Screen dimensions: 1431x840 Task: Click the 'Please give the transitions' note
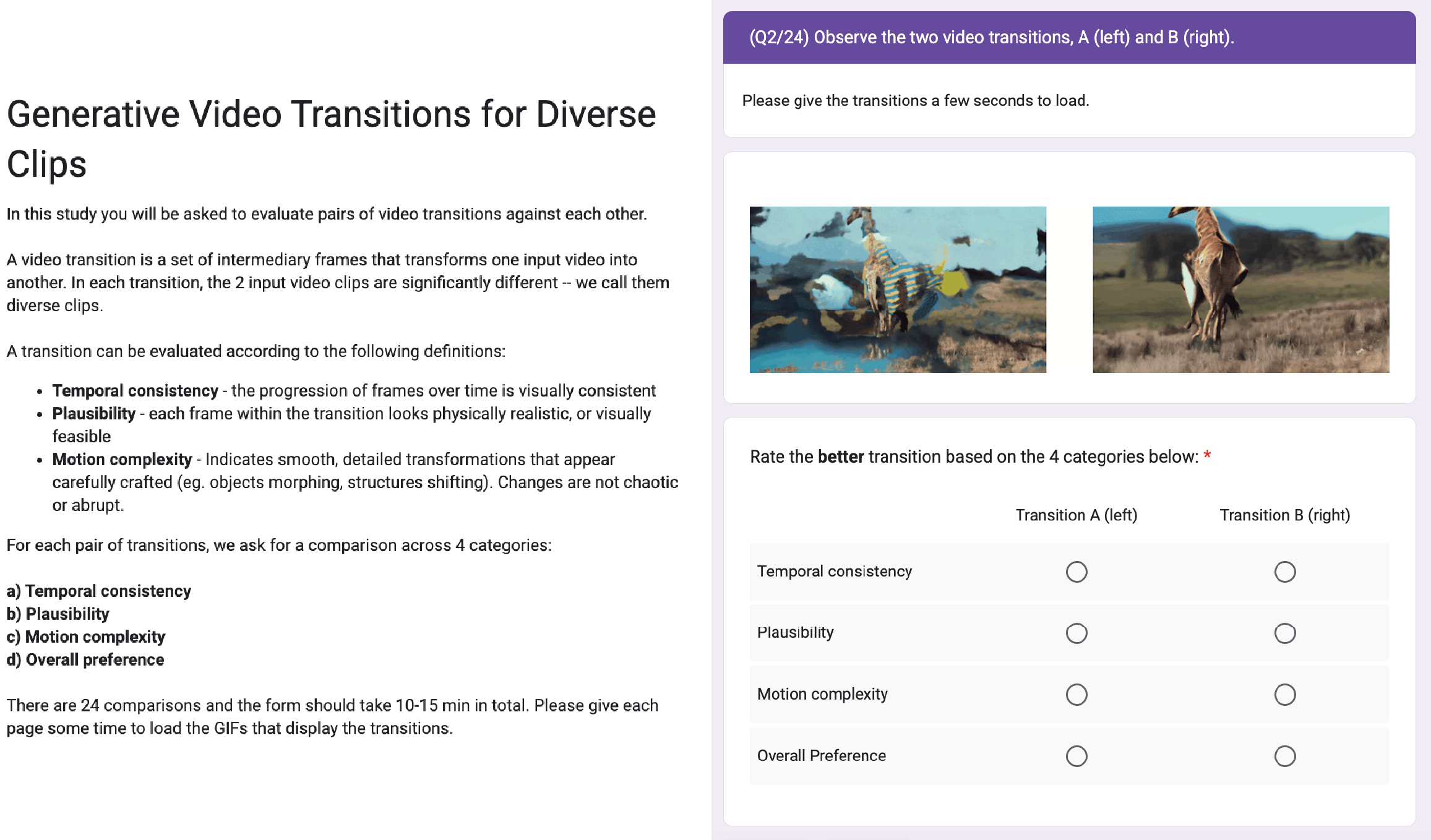click(915, 101)
